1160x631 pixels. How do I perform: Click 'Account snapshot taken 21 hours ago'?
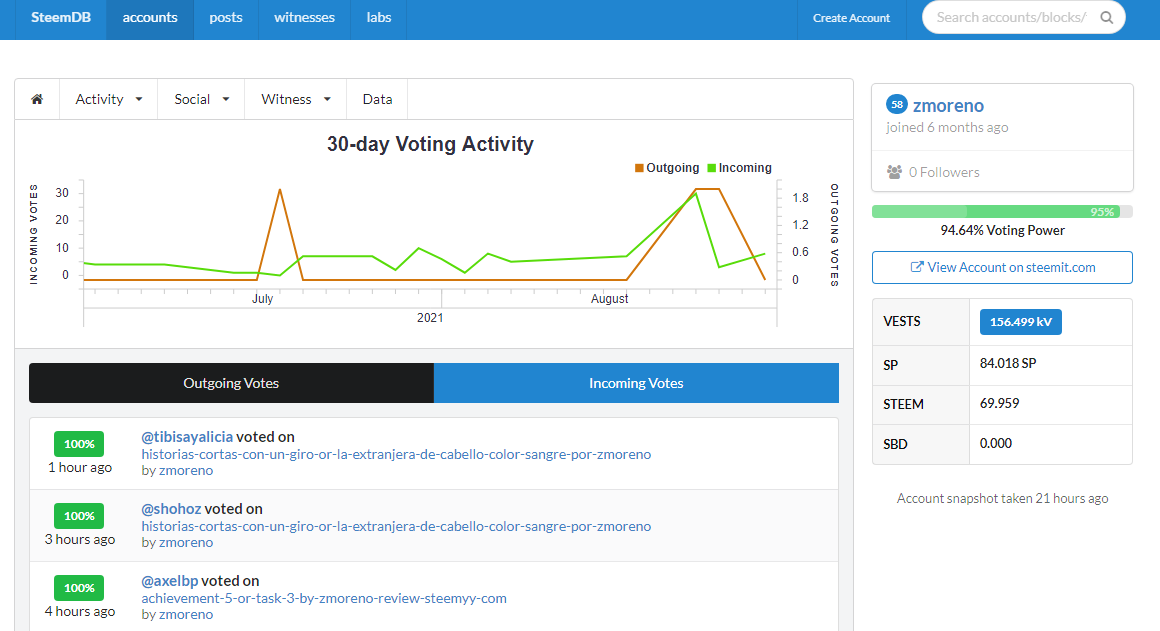(x=1002, y=499)
